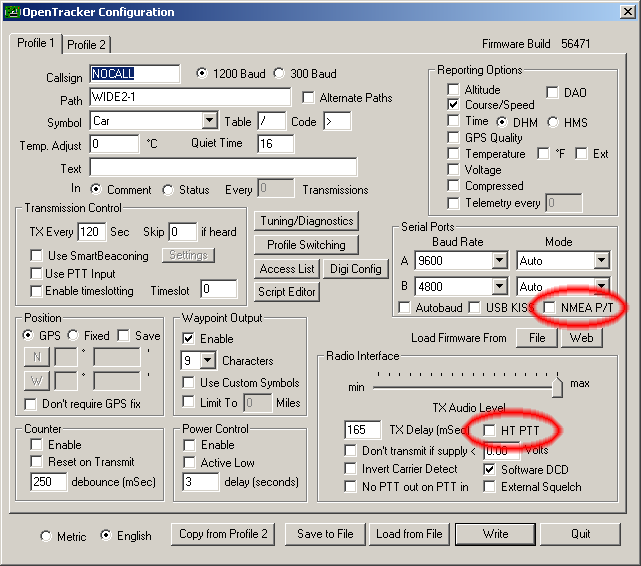Screen dimensions: 641x566
Task: Enable the Compressed checkbox
Action: [453, 186]
